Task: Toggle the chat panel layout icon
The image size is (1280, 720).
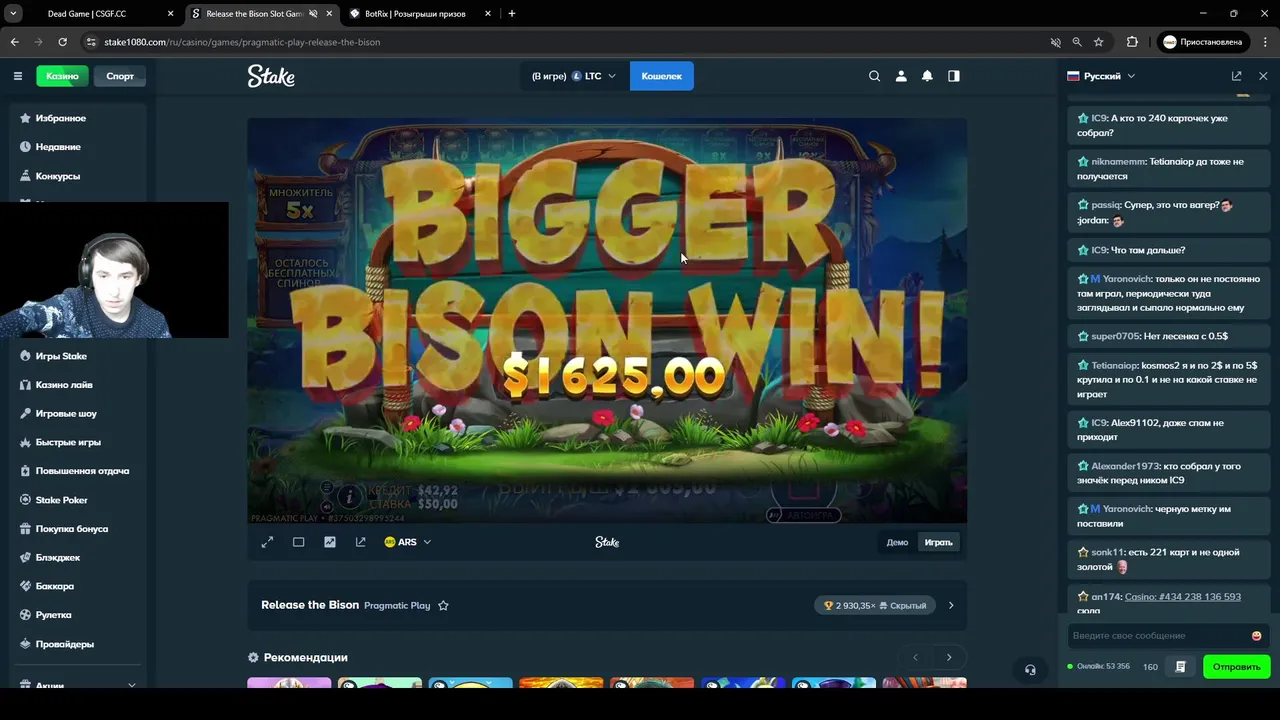Action: click(x=954, y=76)
